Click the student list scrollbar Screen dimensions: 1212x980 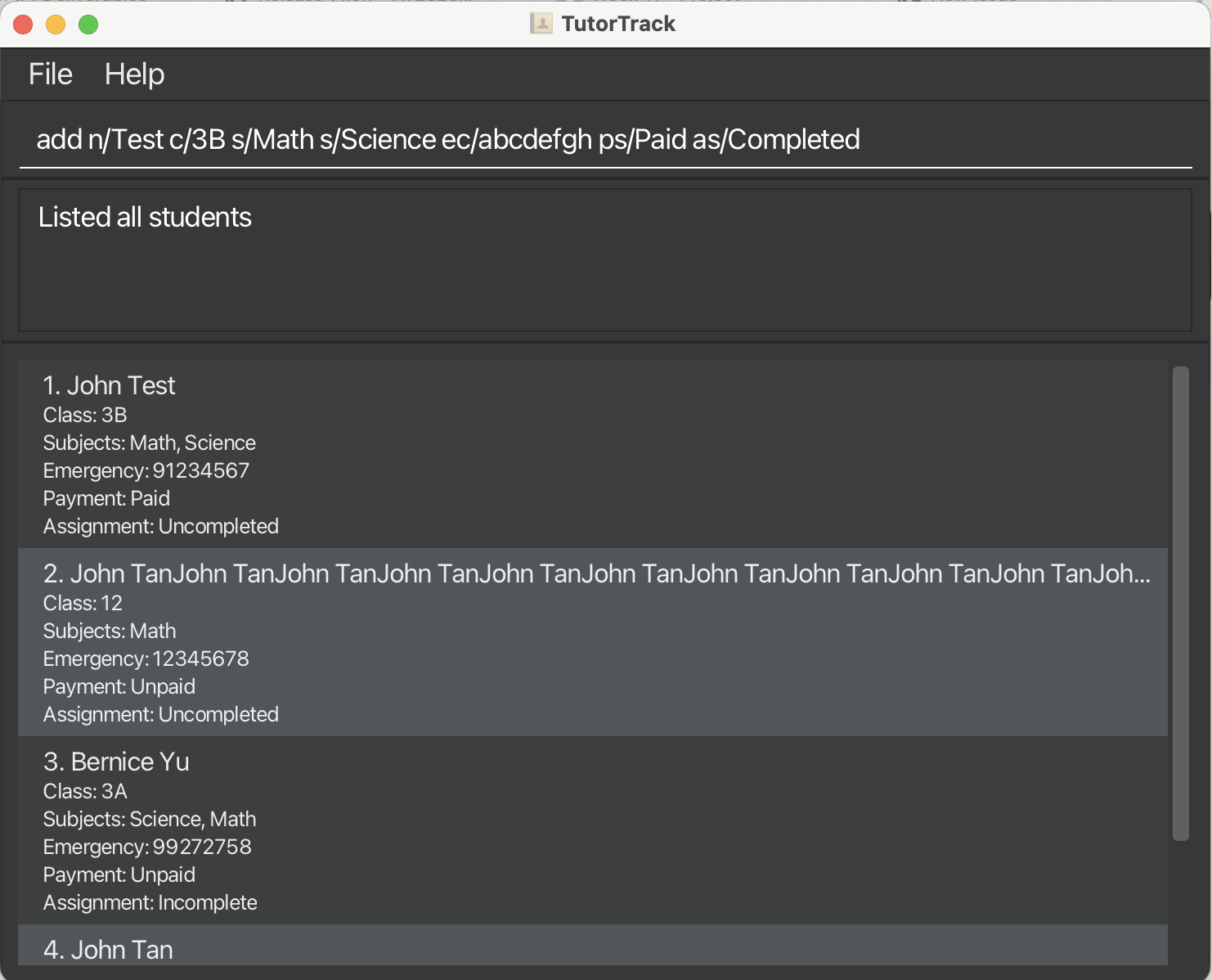(1180, 604)
